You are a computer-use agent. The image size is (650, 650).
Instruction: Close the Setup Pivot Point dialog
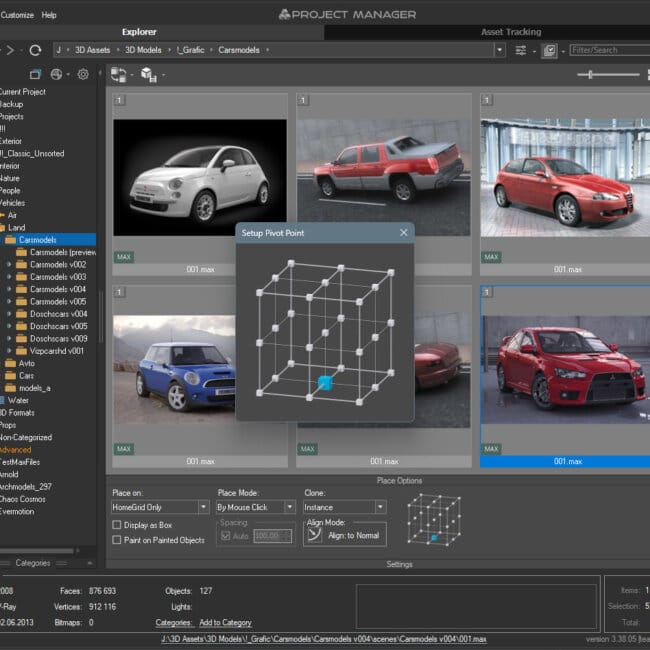[404, 233]
